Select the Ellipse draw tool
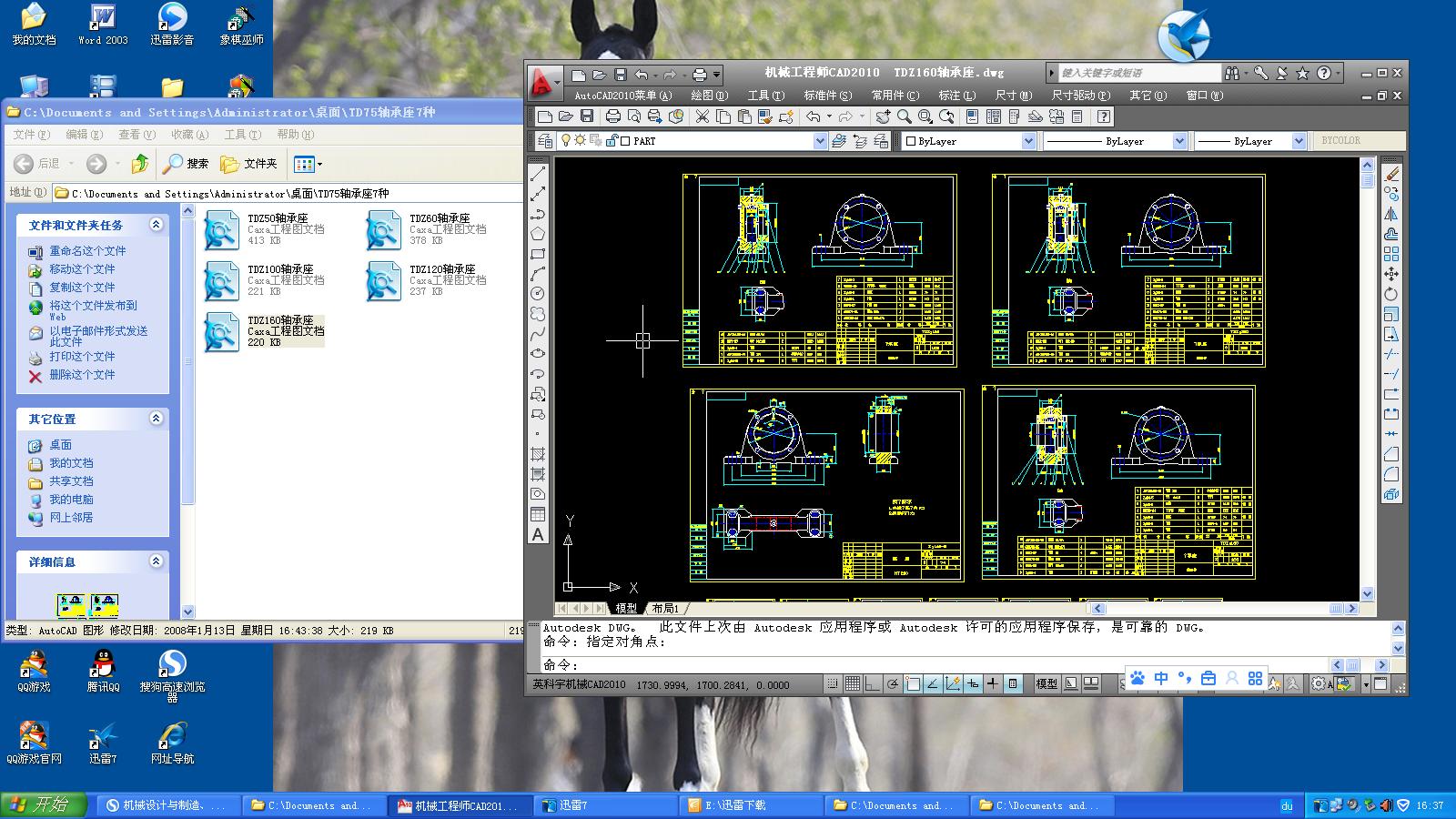Image resolution: width=1456 pixels, height=819 pixels. point(538,354)
